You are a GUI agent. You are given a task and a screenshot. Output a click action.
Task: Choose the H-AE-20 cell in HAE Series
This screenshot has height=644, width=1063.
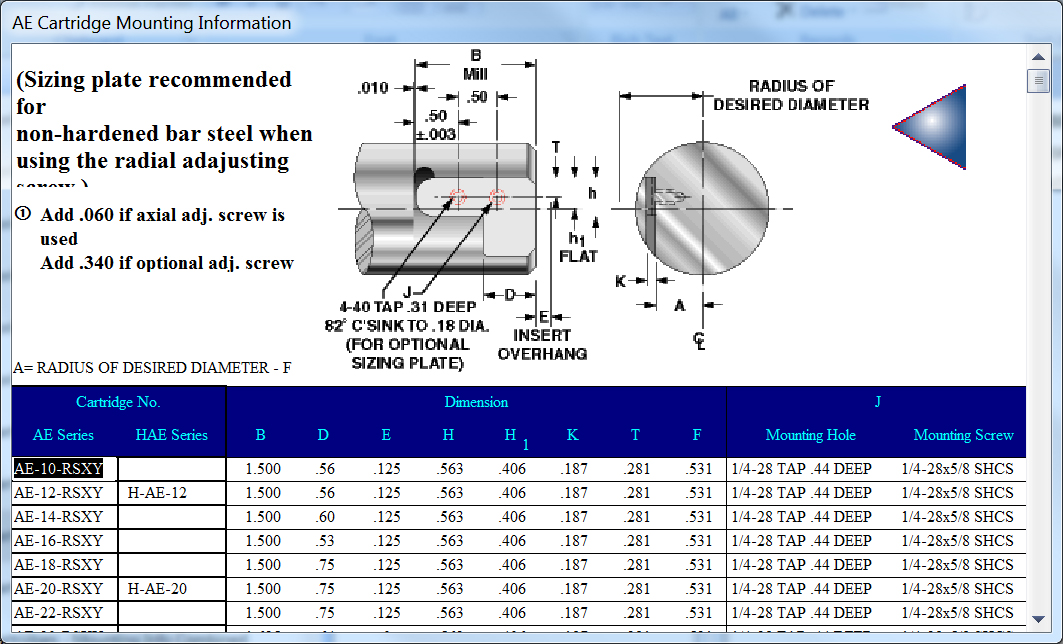(x=157, y=588)
